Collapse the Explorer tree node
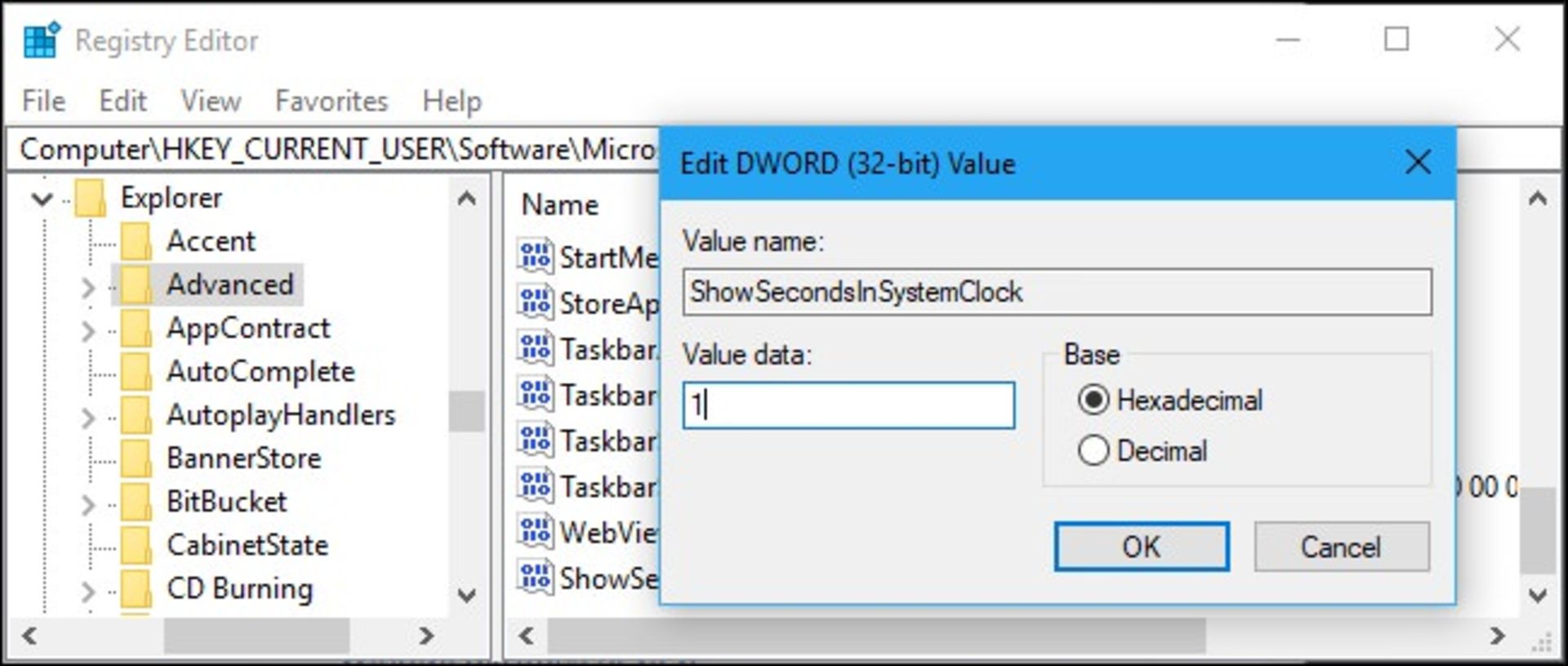Viewport: 1568px width, 666px height. coord(42,199)
